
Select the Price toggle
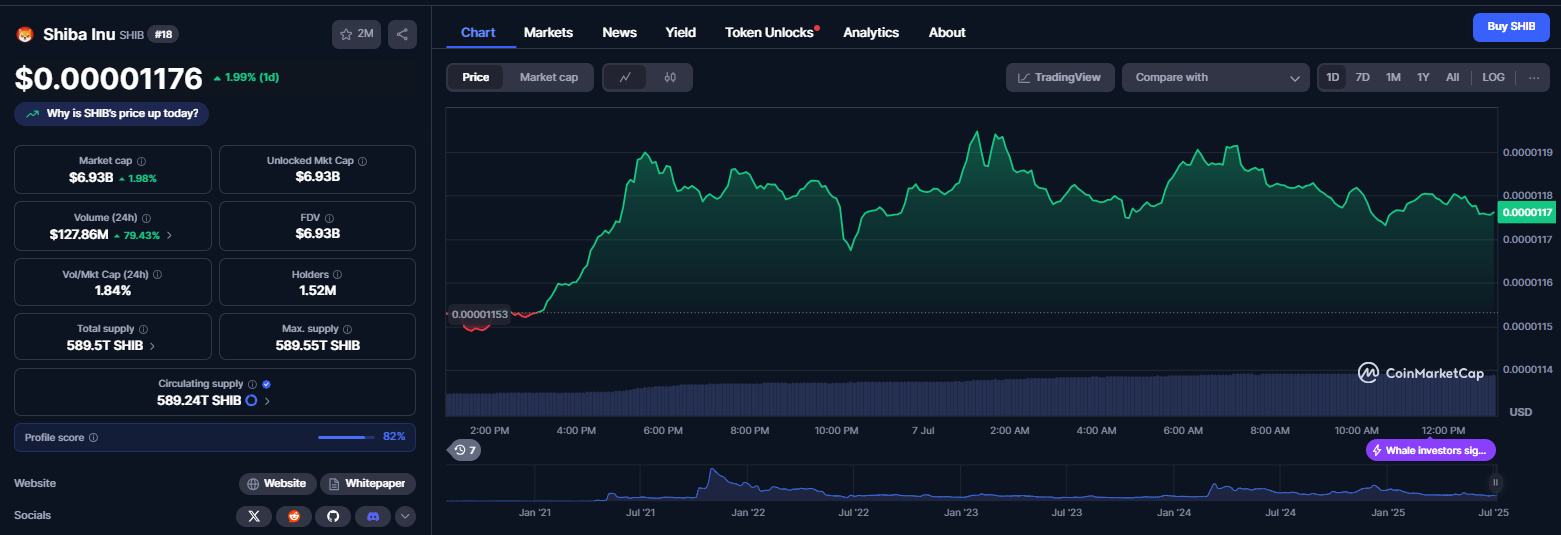click(476, 77)
